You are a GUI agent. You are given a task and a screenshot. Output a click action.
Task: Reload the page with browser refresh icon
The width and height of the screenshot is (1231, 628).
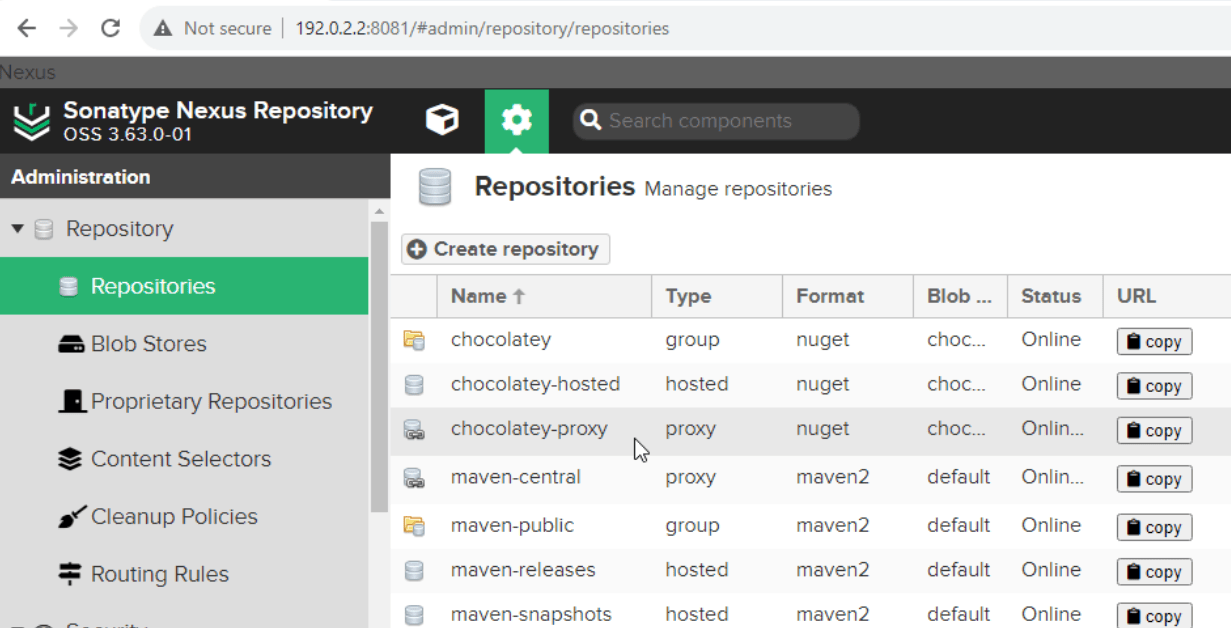(x=110, y=28)
